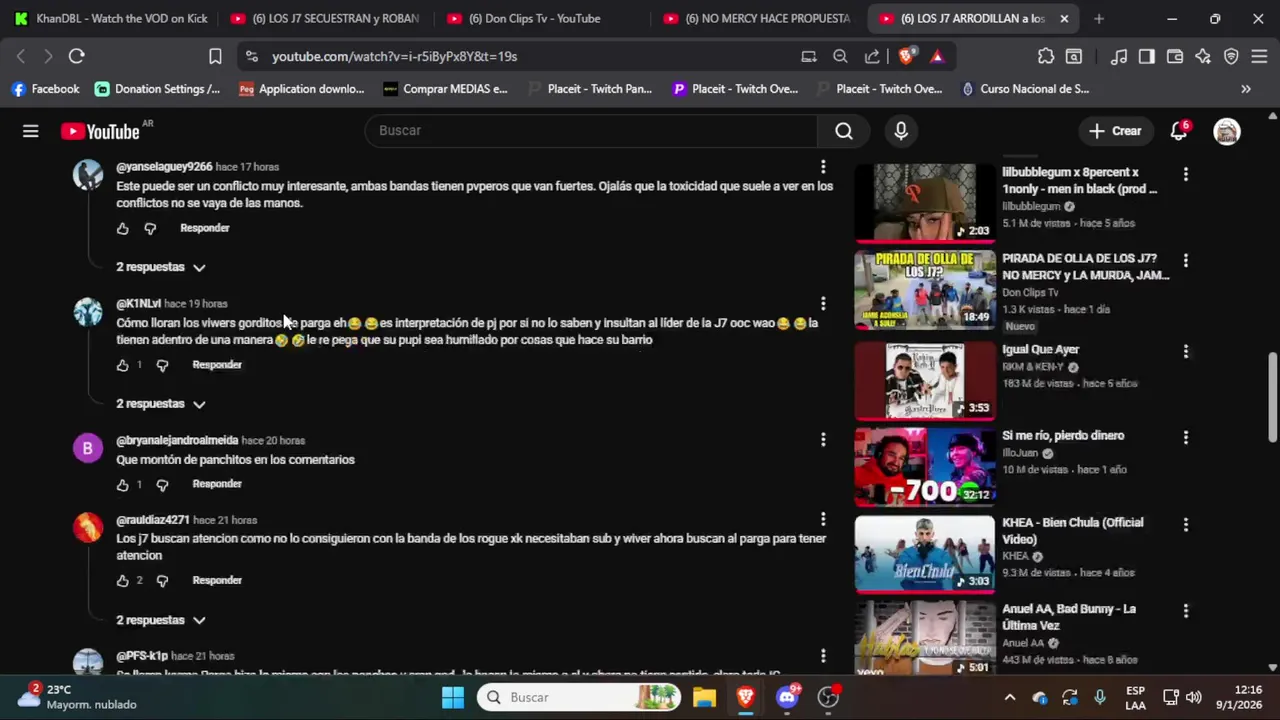Dislike the comment by @K1NLvl

coord(162,365)
